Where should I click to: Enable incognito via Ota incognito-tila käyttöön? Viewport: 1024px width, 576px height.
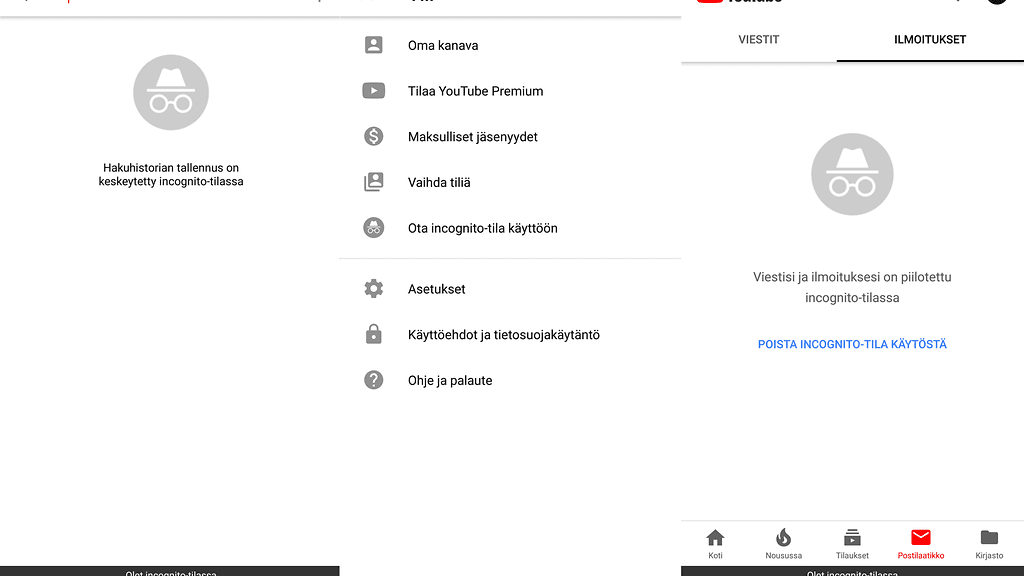(483, 228)
